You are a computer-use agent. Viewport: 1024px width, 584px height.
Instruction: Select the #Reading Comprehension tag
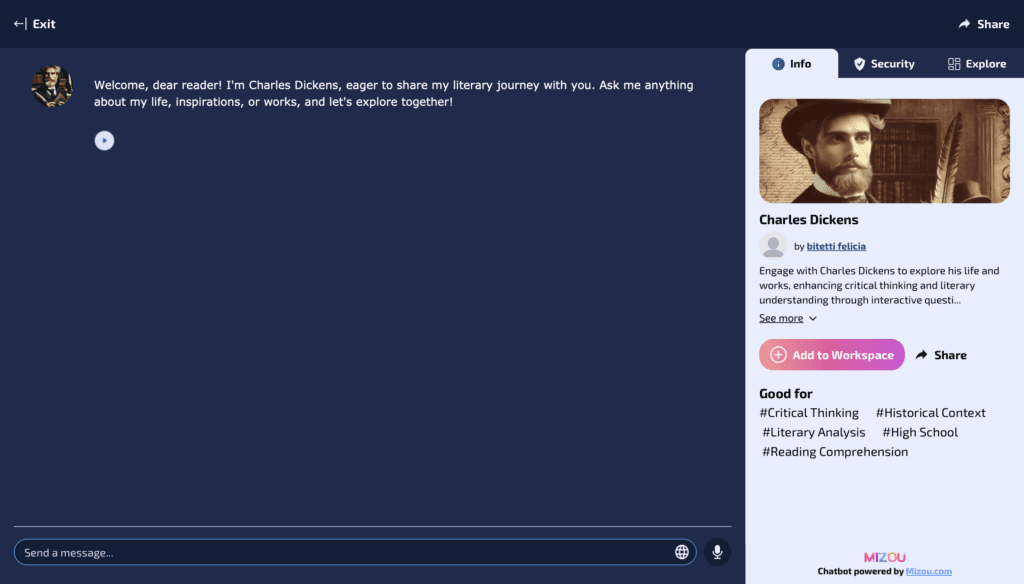pyautogui.click(x=835, y=452)
